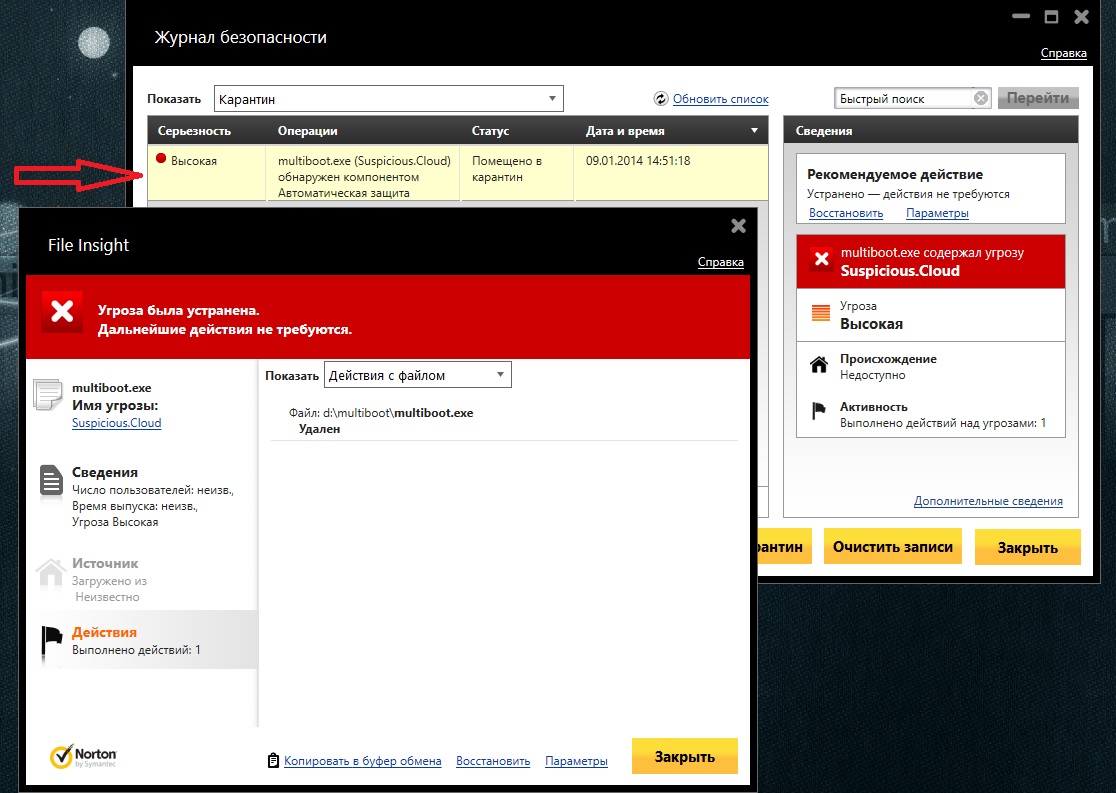Click the clipboard icon near Копировать в буфер обмена
Screen dimensions: 1116x793
click(x=273, y=760)
